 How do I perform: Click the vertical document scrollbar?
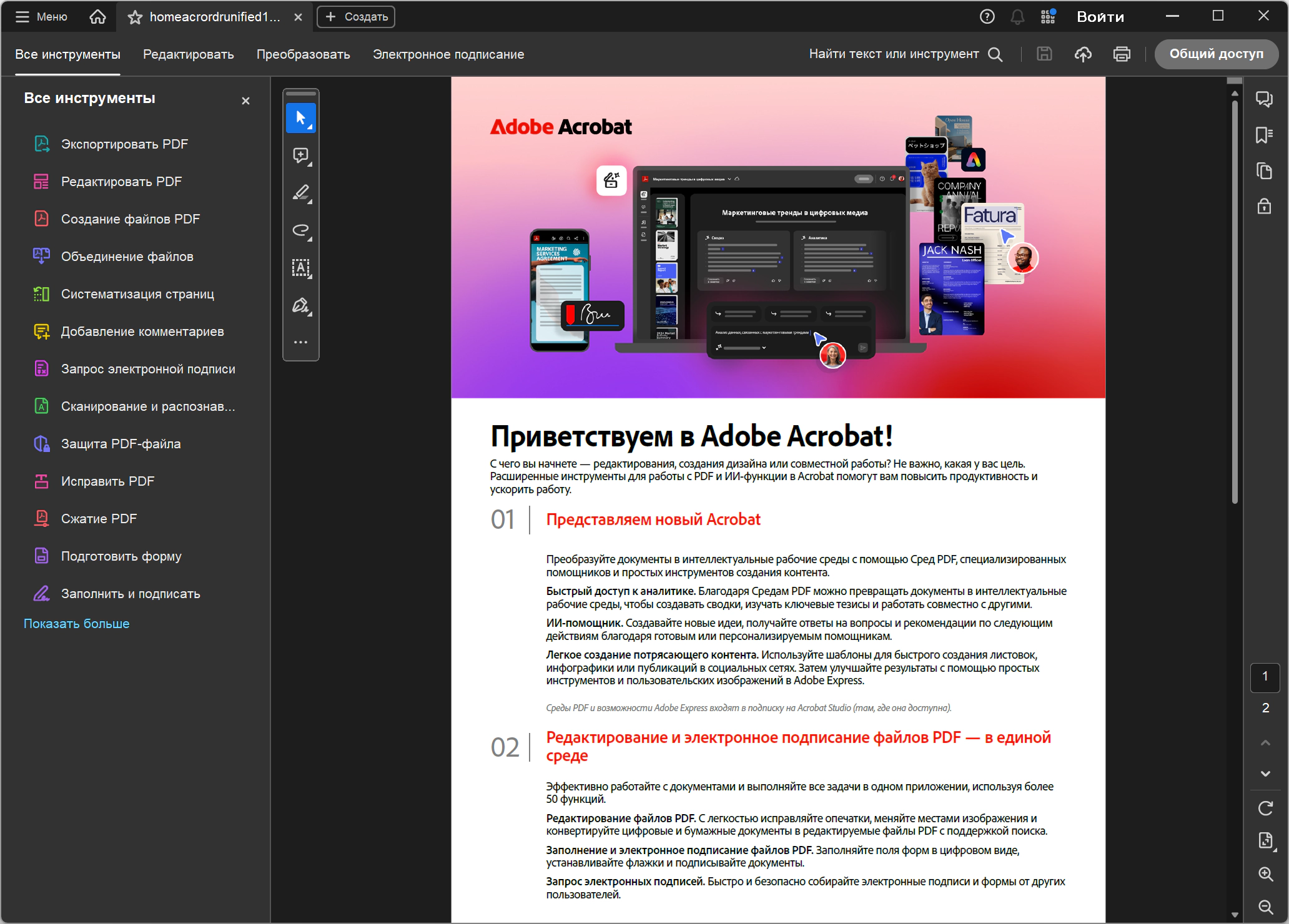click(x=1235, y=300)
